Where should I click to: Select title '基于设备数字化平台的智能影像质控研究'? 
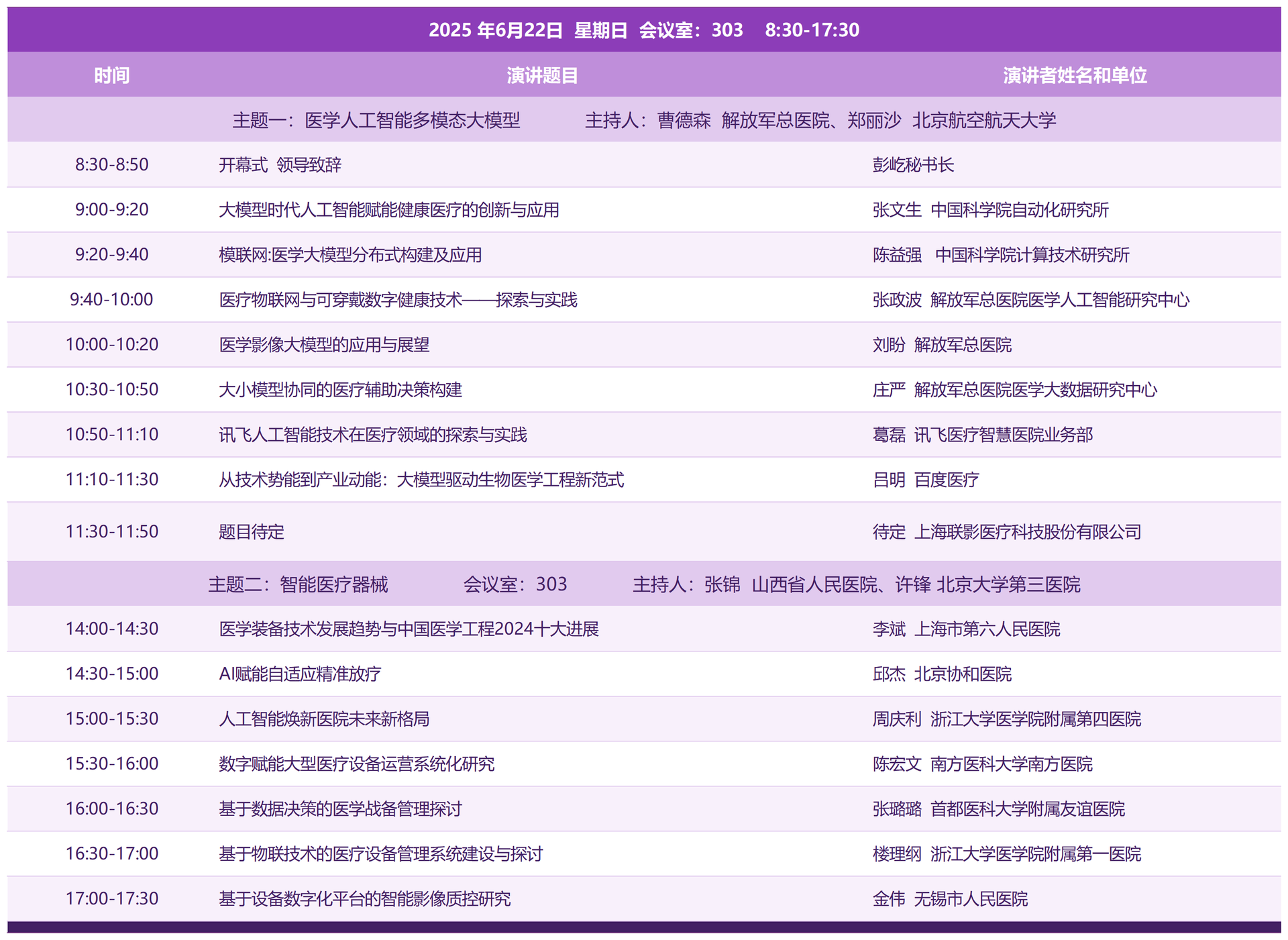pos(365,898)
